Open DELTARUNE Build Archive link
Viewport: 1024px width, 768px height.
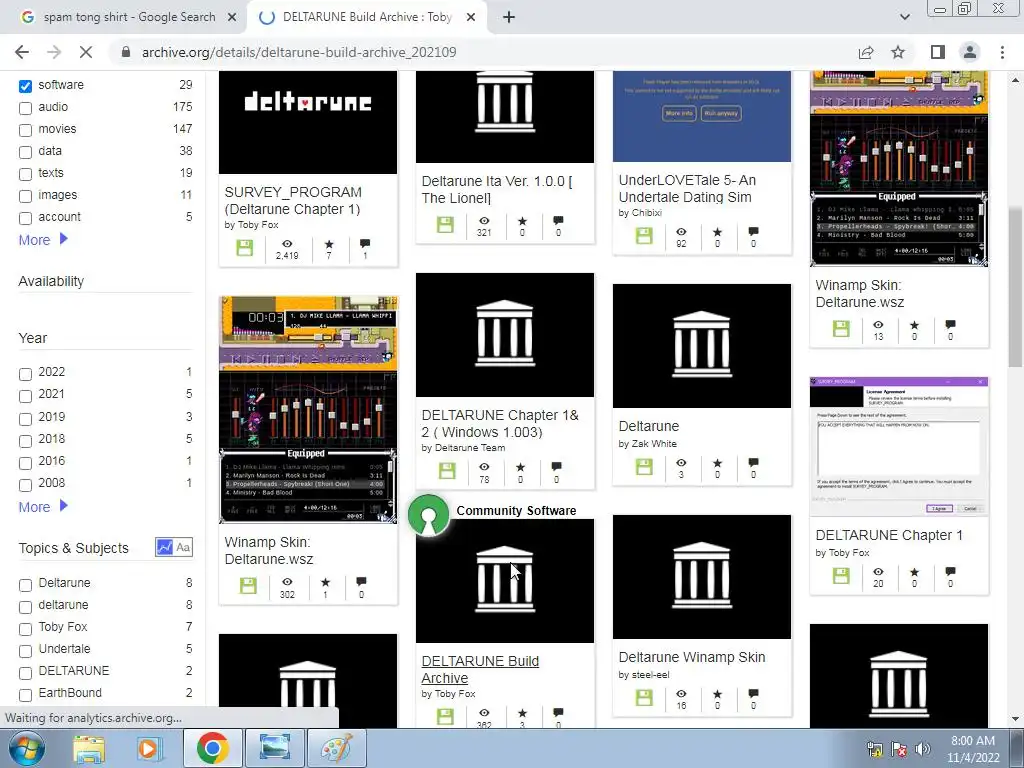[480, 669]
